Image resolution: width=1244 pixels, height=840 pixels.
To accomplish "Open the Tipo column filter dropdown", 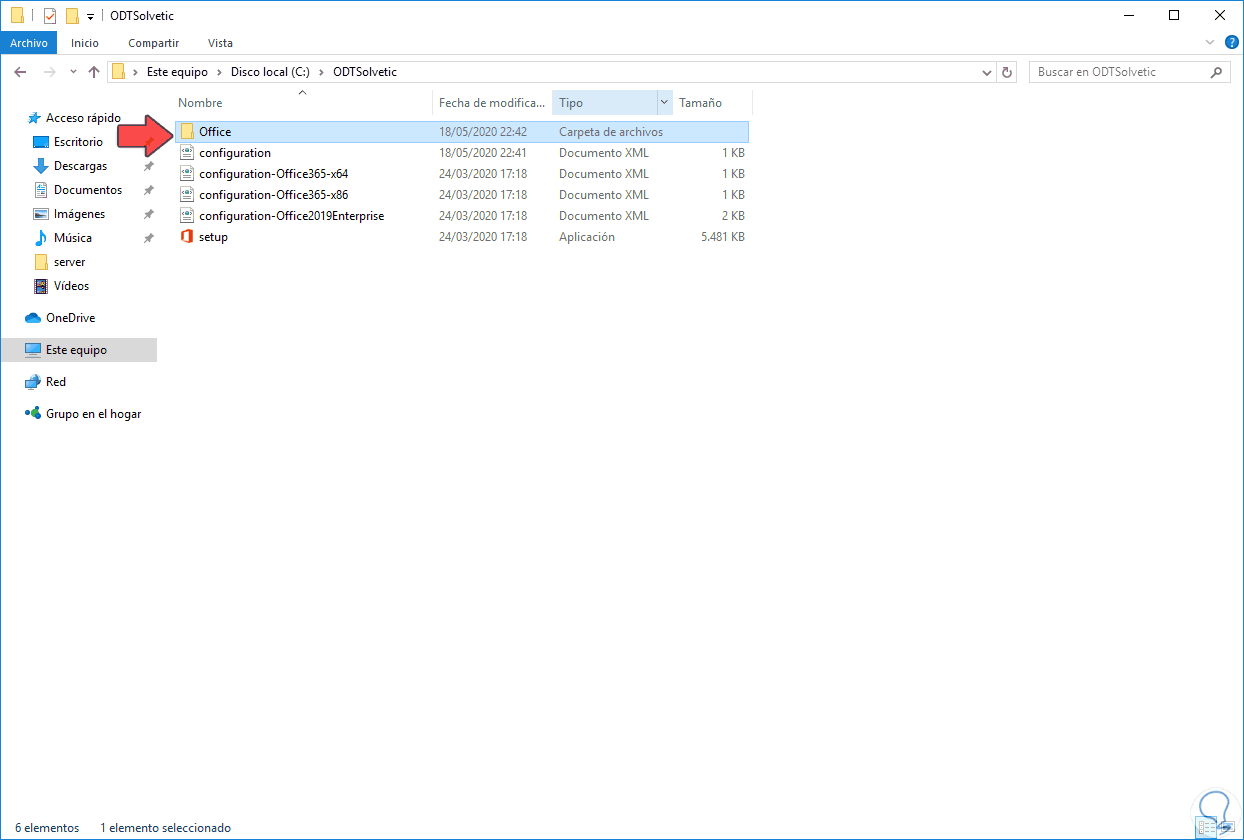I will (664, 102).
